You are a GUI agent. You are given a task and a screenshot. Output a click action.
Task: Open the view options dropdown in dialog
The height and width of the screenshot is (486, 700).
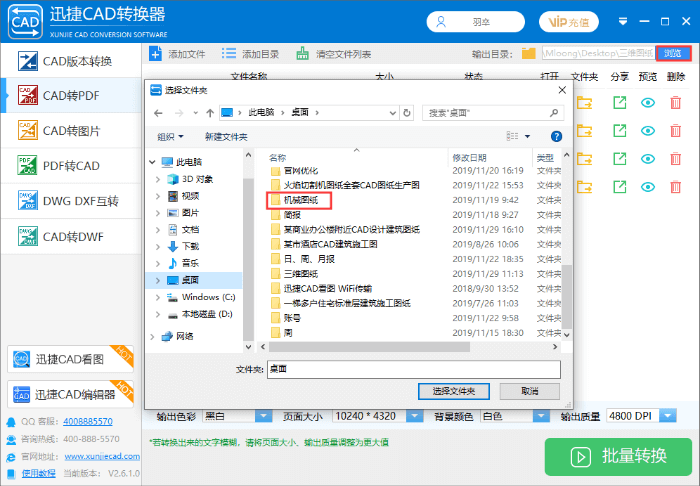(527, 136)
